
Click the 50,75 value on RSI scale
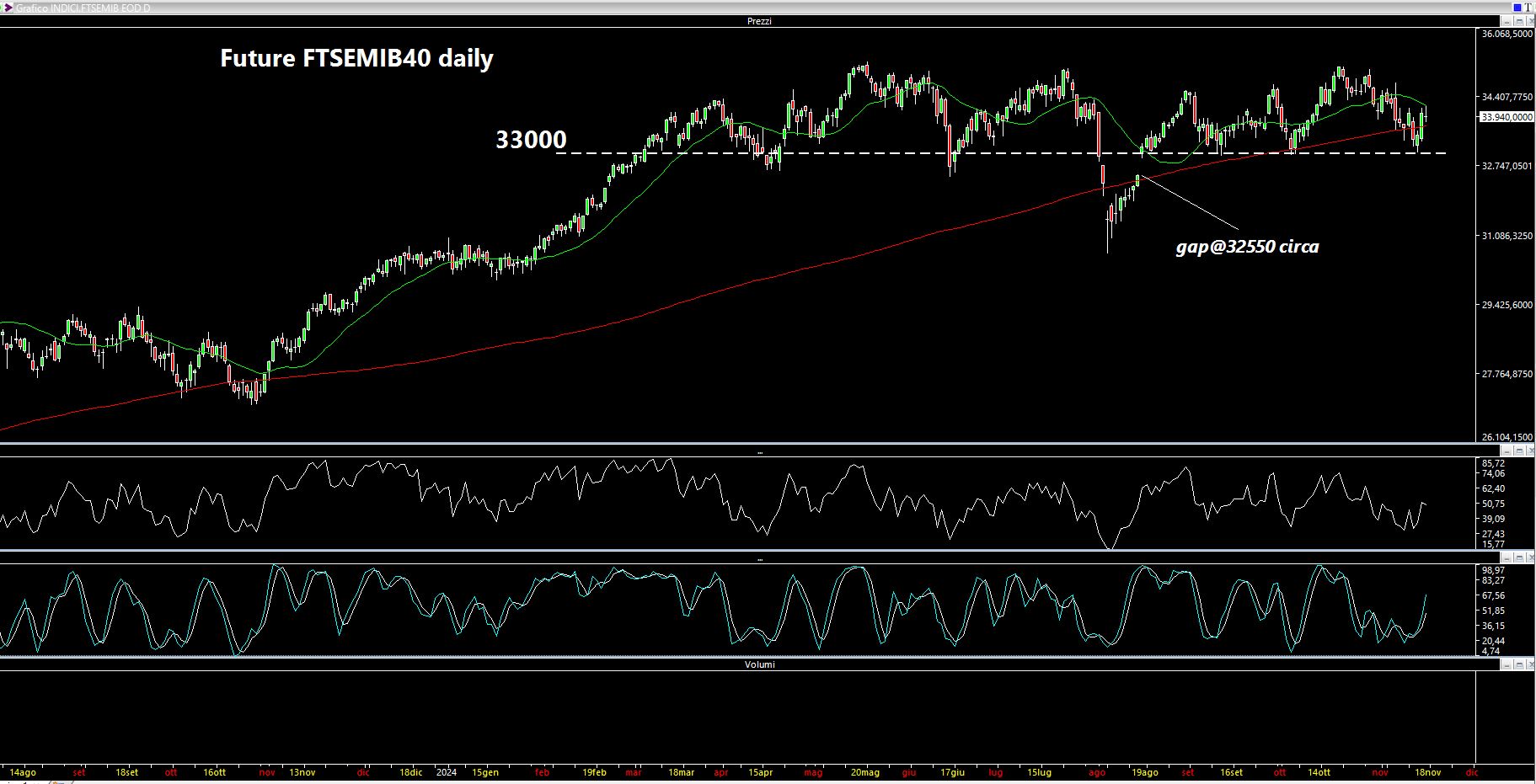[x=1493, y=504]
